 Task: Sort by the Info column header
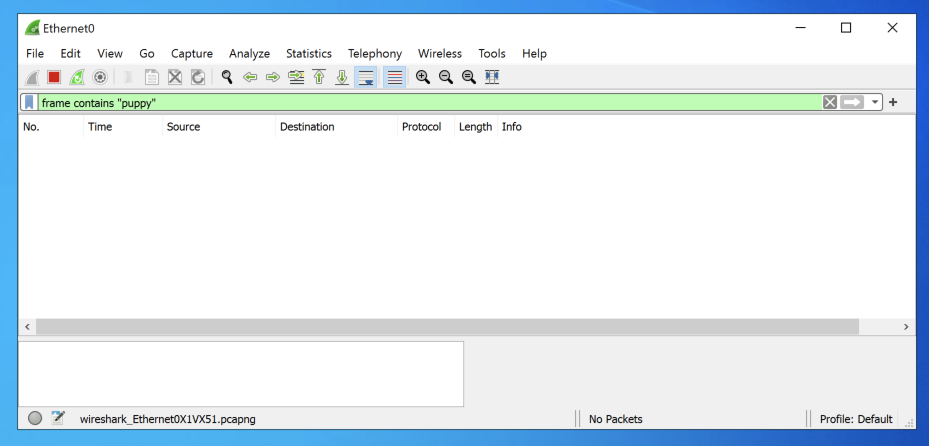click(x=706, y=127)
